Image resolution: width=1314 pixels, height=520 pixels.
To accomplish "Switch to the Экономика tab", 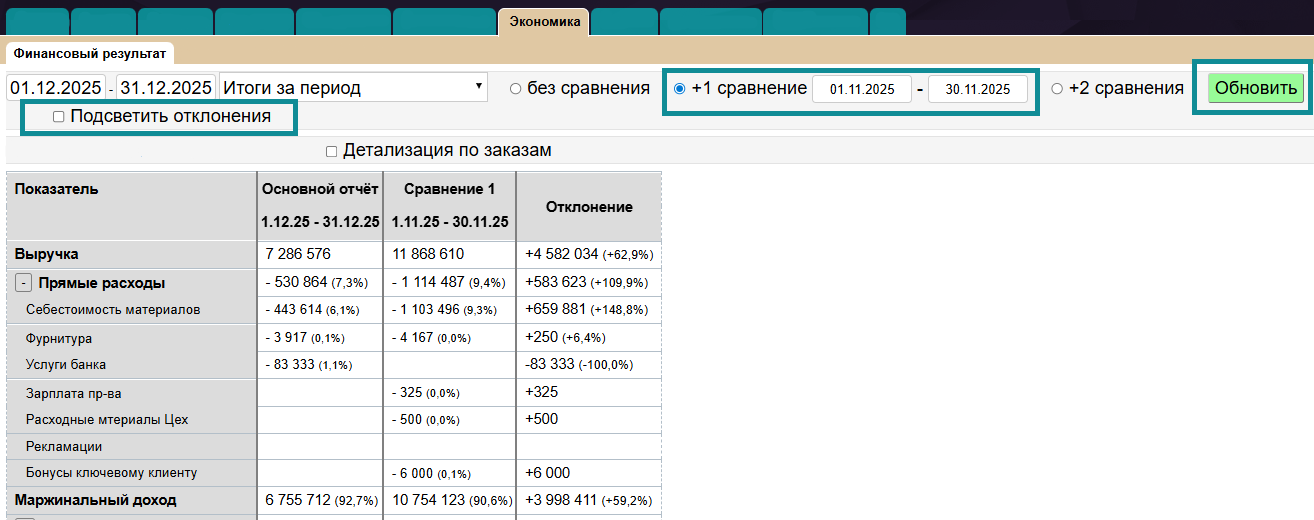I will pos(544,21).
